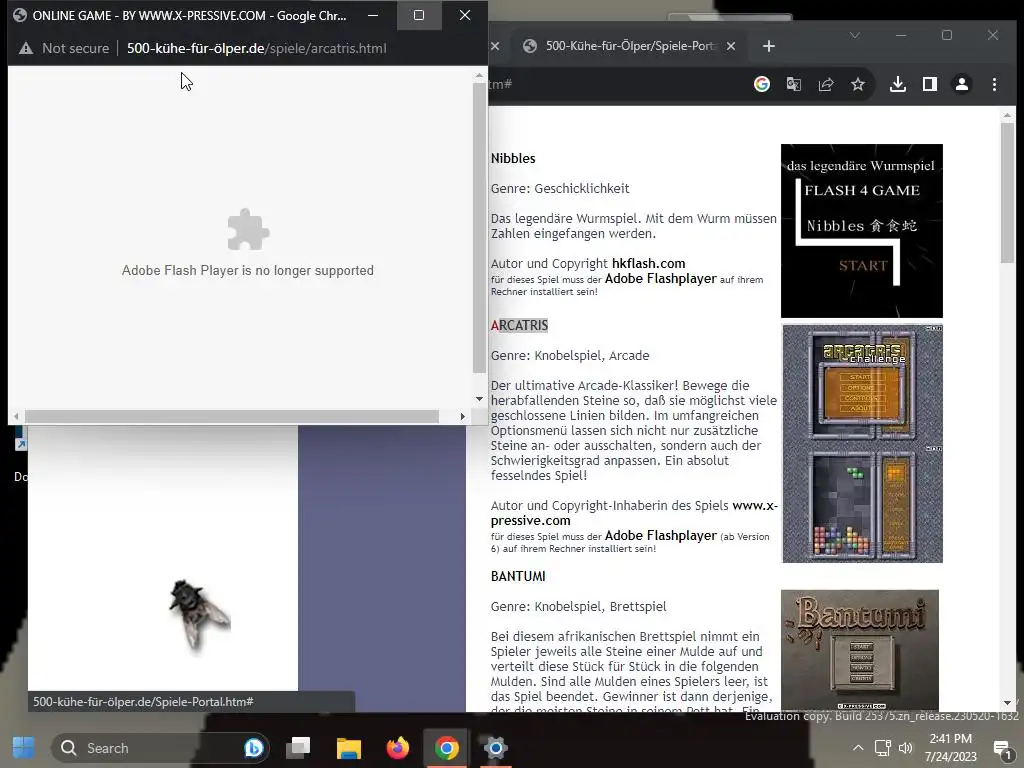
Task: Click the popup scroll left arrow
Action: [x=16, y=416]
